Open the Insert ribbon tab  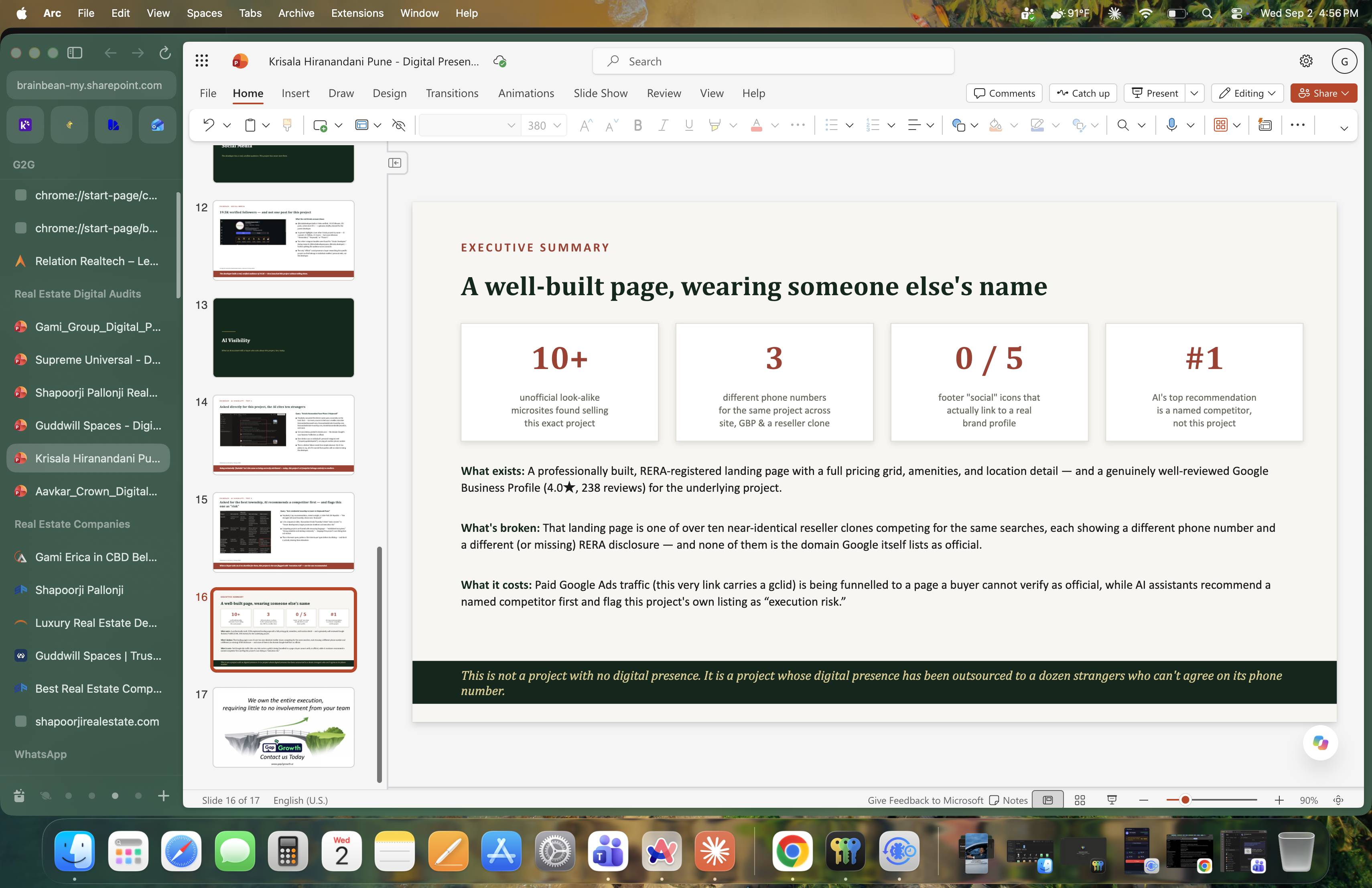pos(295,93)
